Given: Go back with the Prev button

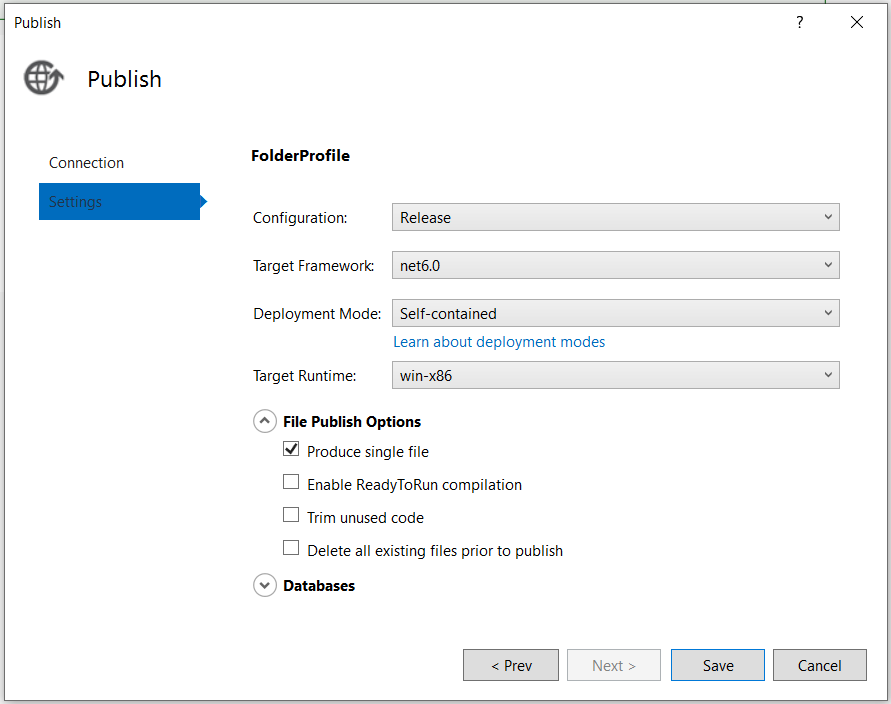Looking at the screenshot, I should click(x=511, y=665).
